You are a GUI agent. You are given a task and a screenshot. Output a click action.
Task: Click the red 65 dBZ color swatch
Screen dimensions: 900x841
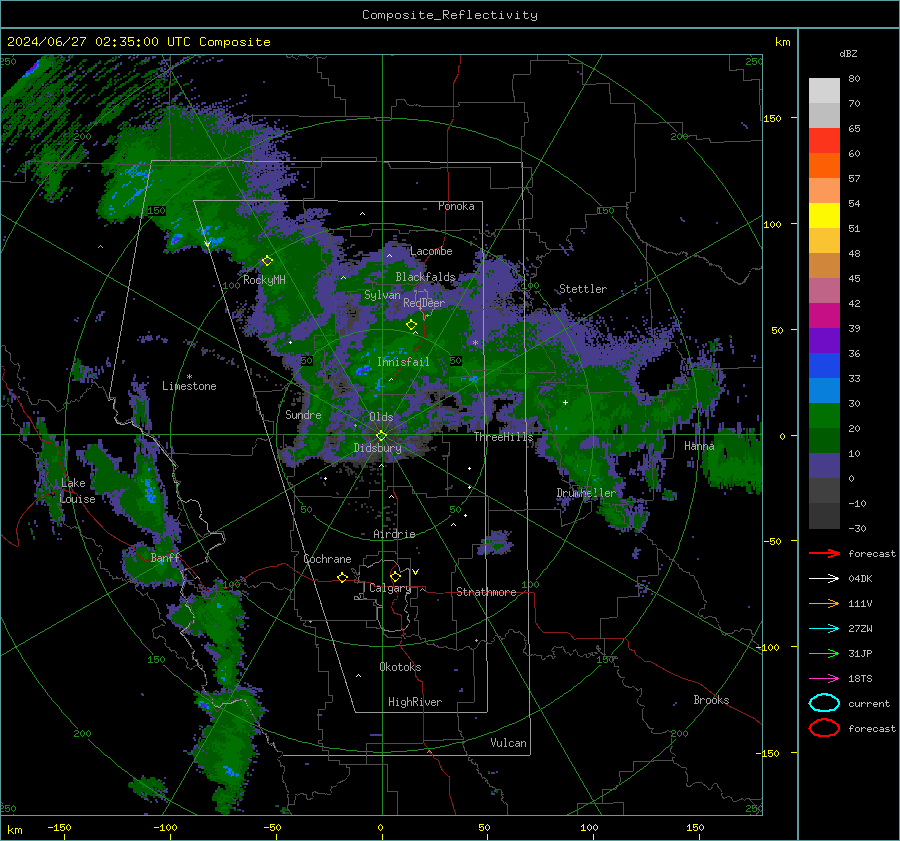[x=824, y=140]
